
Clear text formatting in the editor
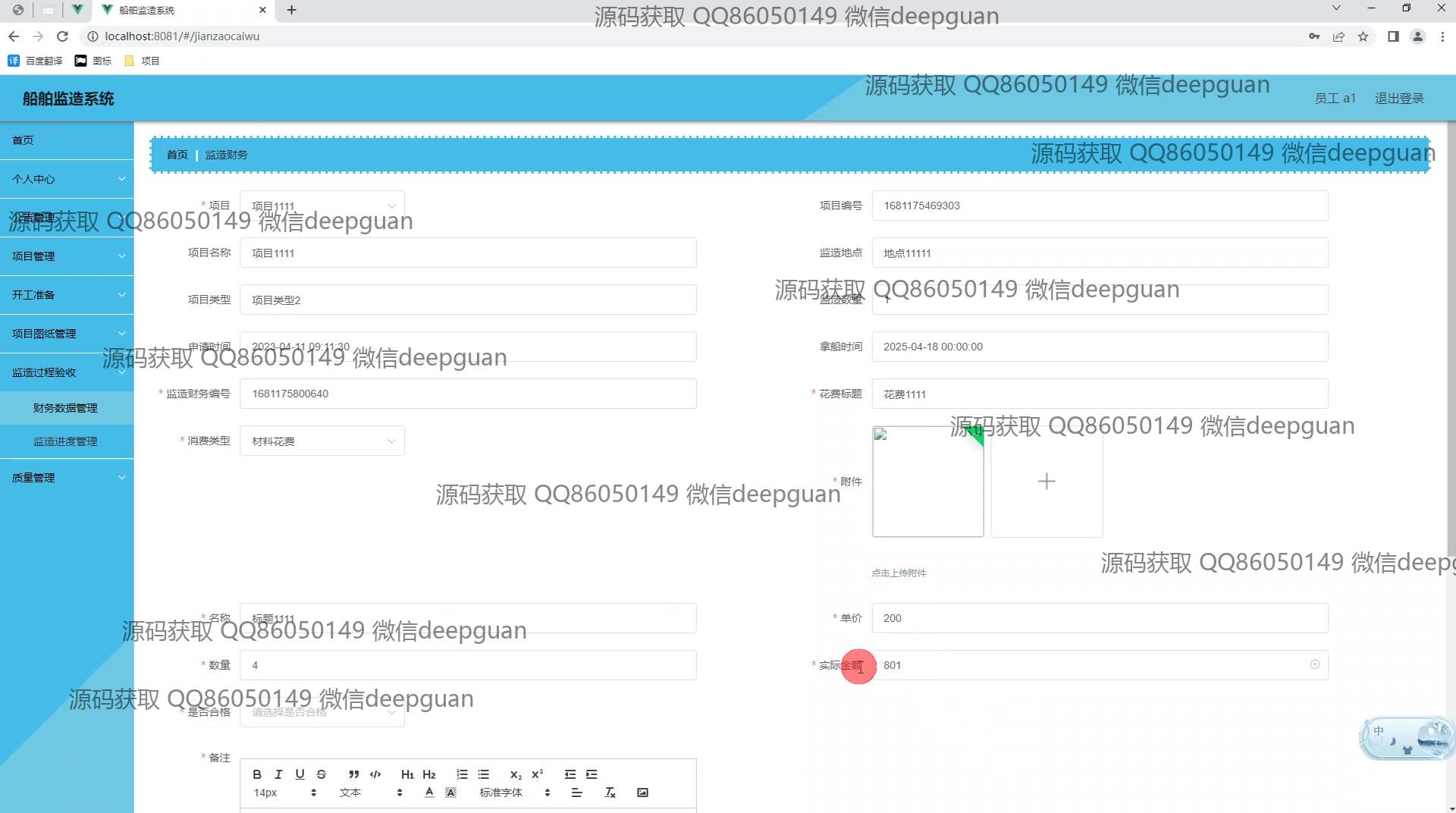610,793
